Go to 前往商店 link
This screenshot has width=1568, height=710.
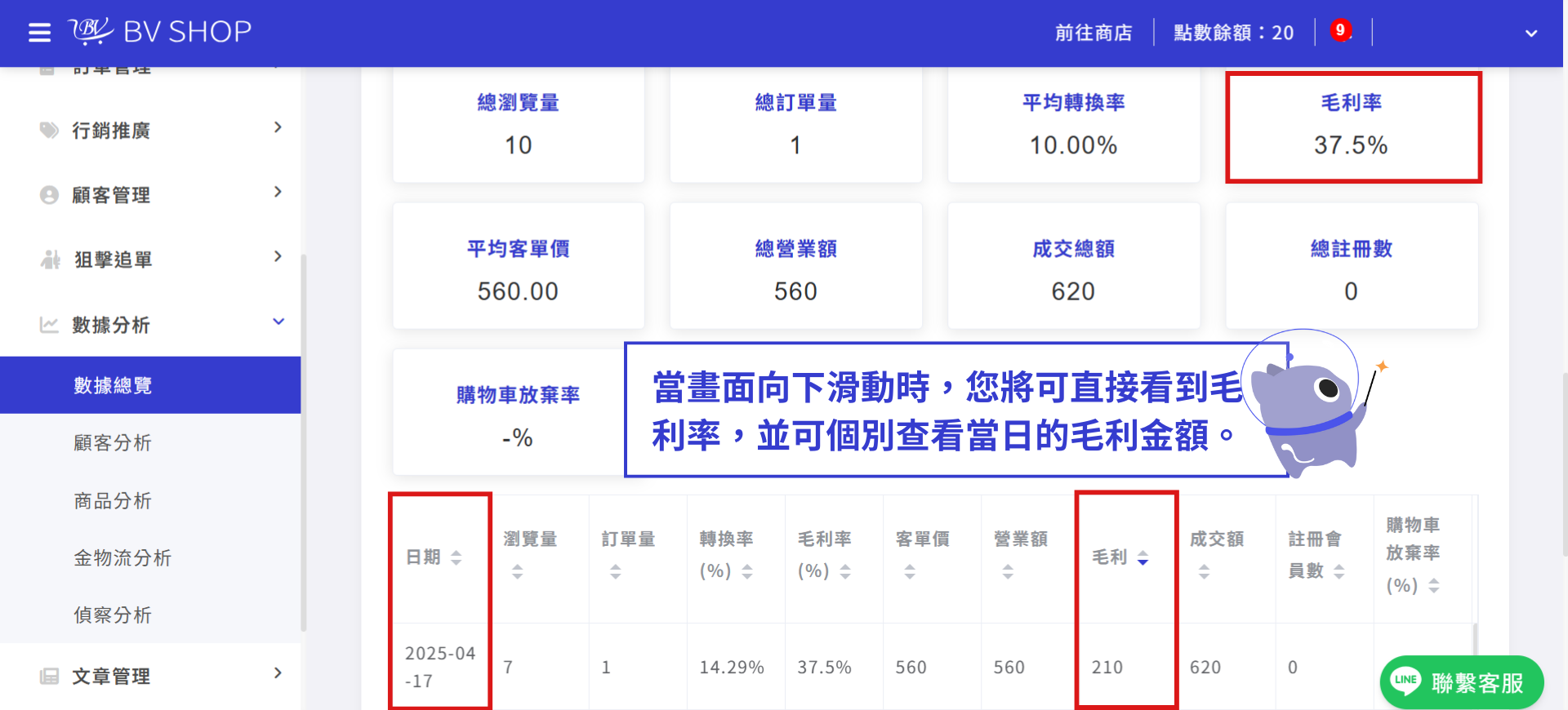pos(1094,33)
